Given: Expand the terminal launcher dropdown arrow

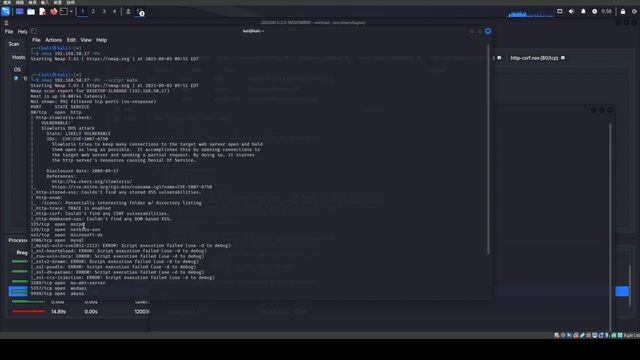Looking at the screenshot, I should click(71, 11).
